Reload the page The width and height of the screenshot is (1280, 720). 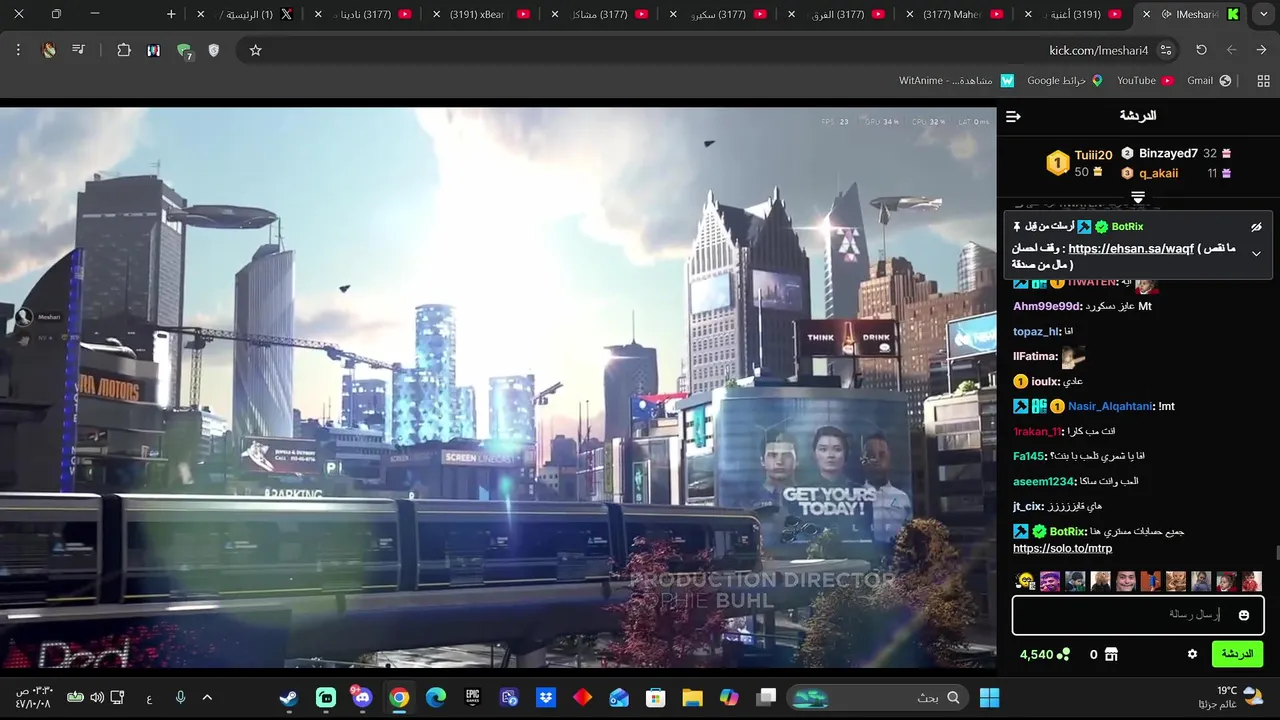coord(1201,50)
